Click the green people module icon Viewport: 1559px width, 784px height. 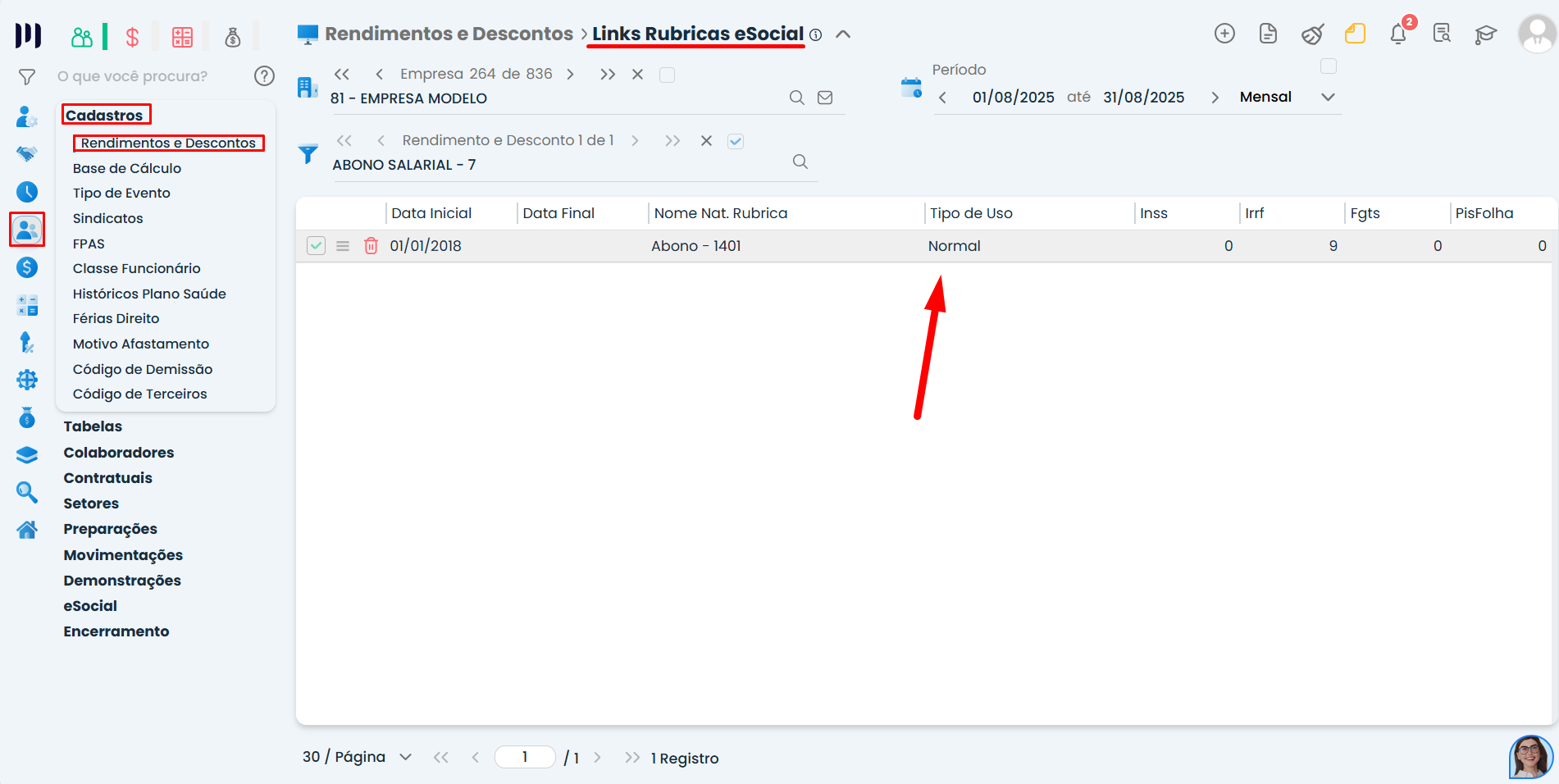tap(82, 36)
